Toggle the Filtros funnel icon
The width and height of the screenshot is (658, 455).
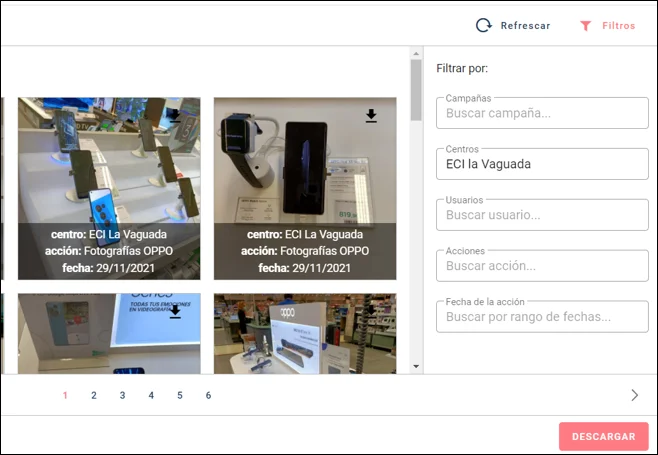point(586,26)
